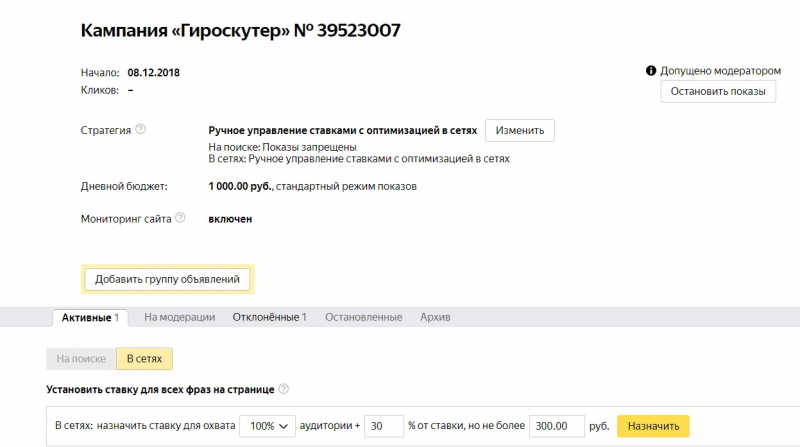The image size is (800, 447).
Task: Click yellow Назначить button
Action: point(653,426)
